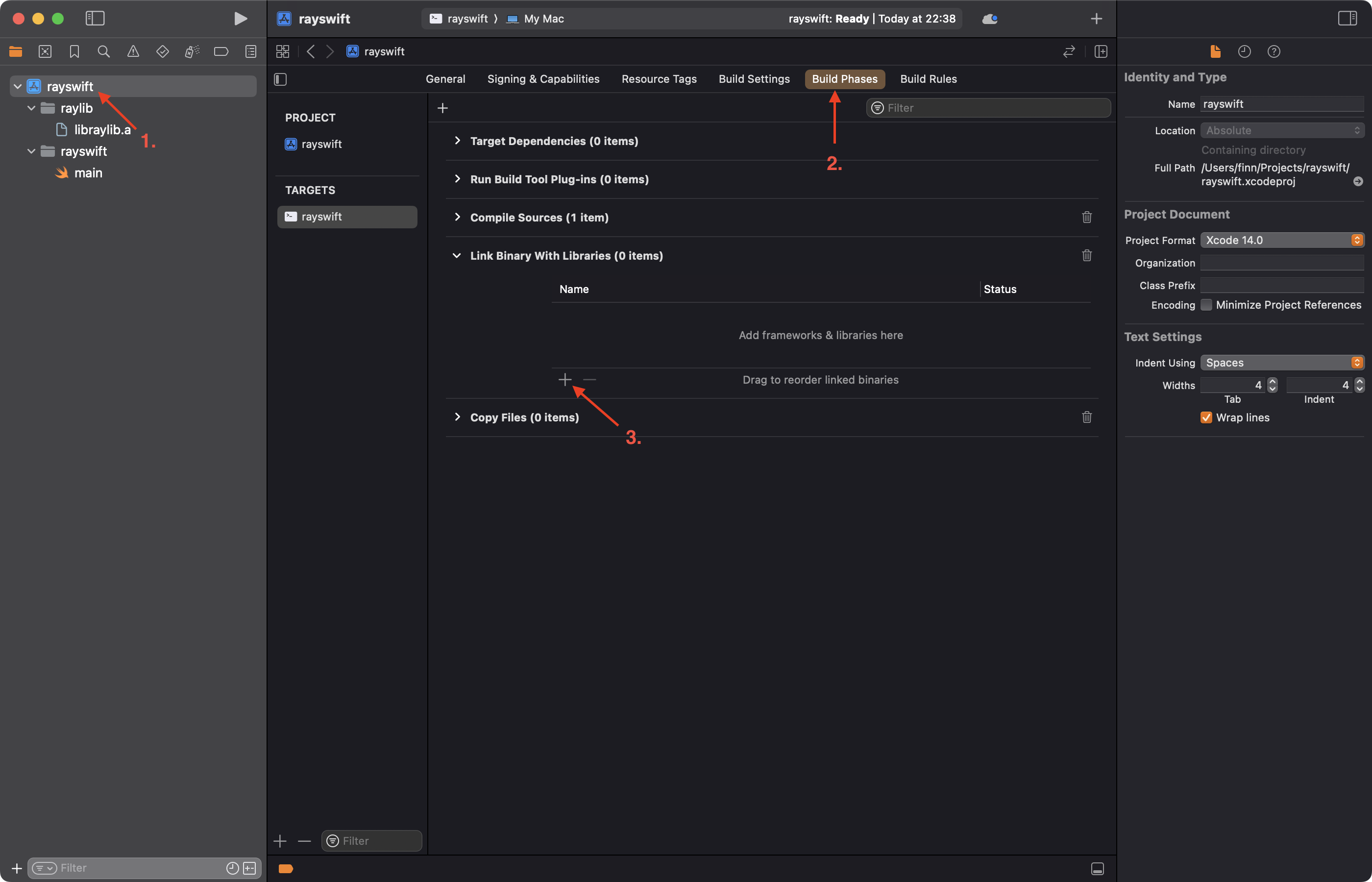
Task: Open the Indent Using dropdown
Action: pos(1282,363)
